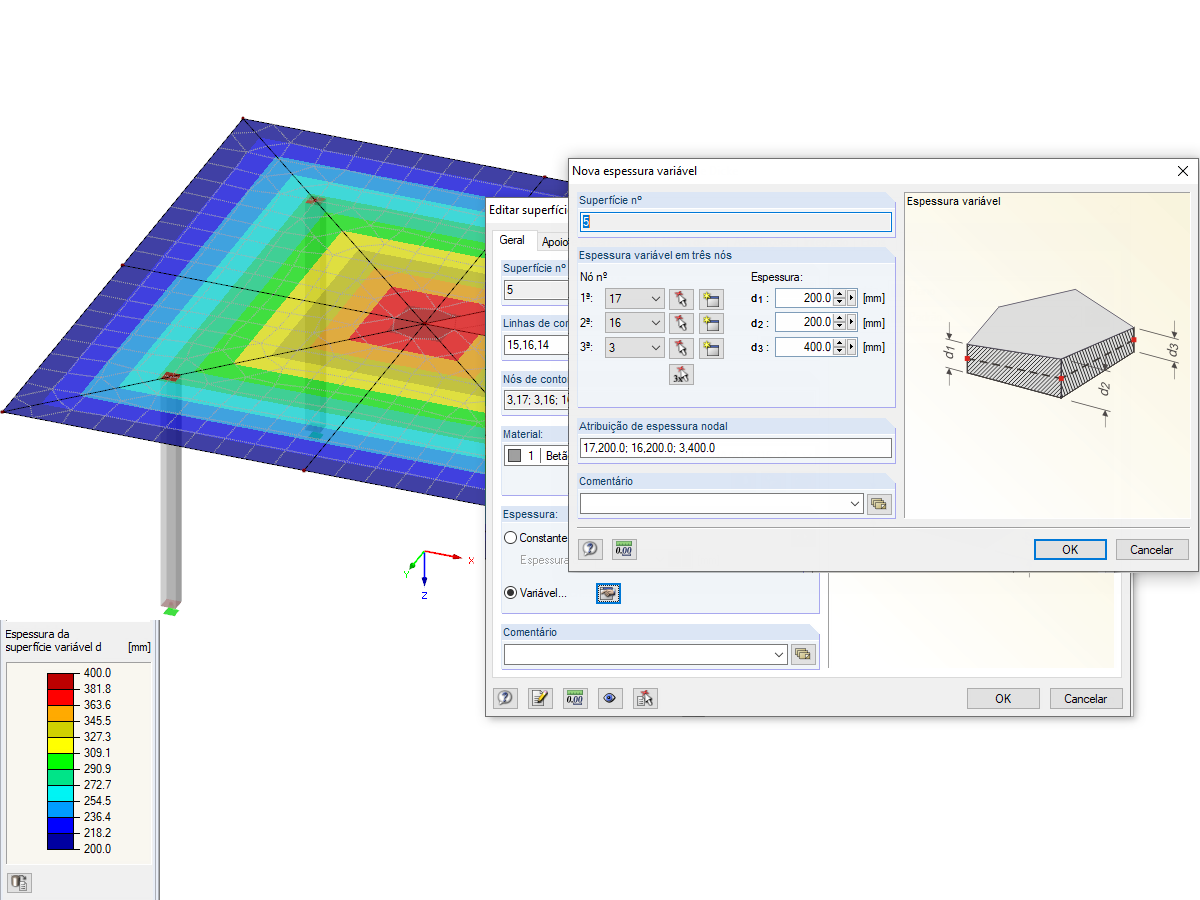This screenshot has height=900, width=1200.
Task: Confirm Nova espessura variável with OK
Action: tap(1070, 549)
